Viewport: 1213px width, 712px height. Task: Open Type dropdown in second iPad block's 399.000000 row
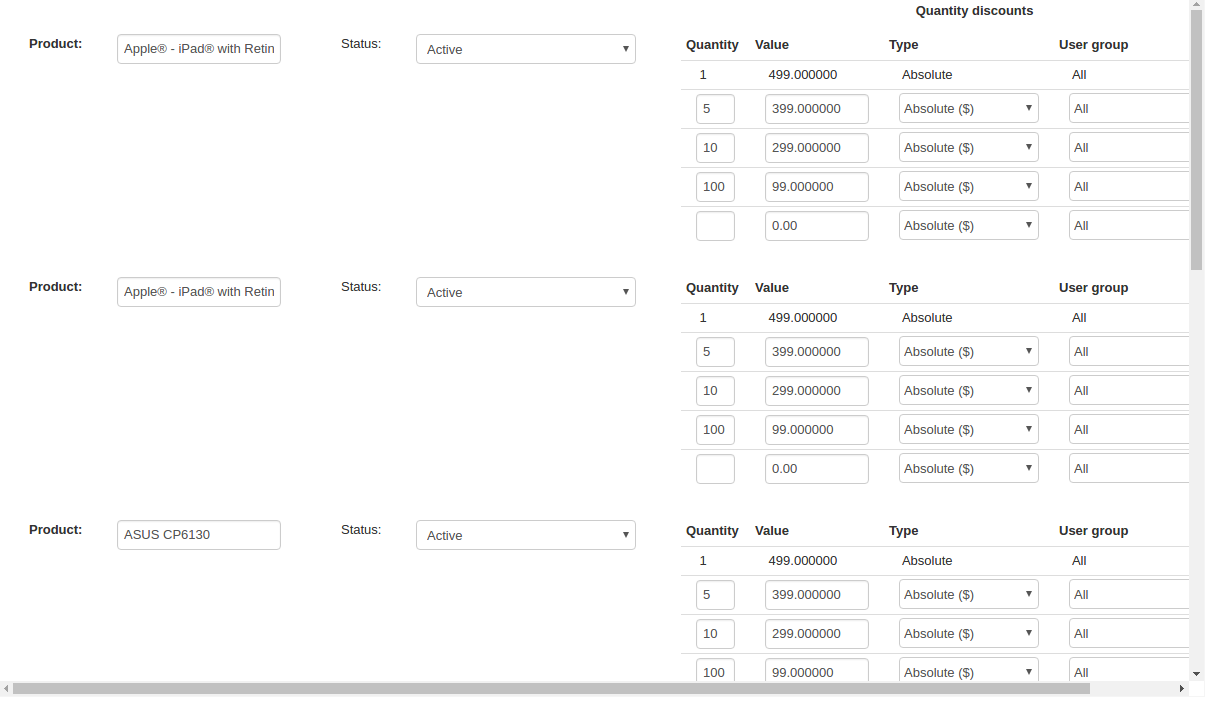tap(969, 351)
